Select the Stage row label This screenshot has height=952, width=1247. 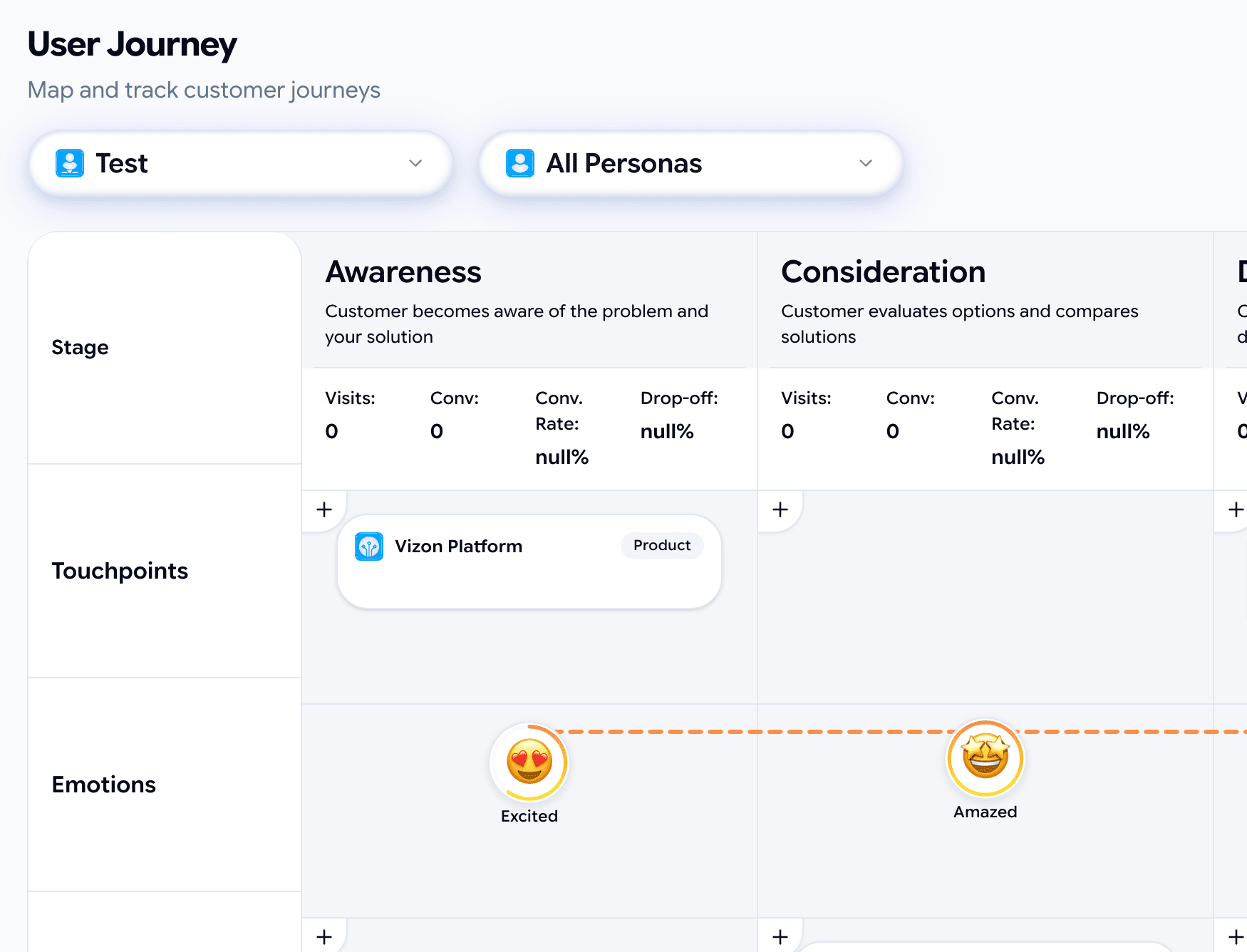[81, 348]
